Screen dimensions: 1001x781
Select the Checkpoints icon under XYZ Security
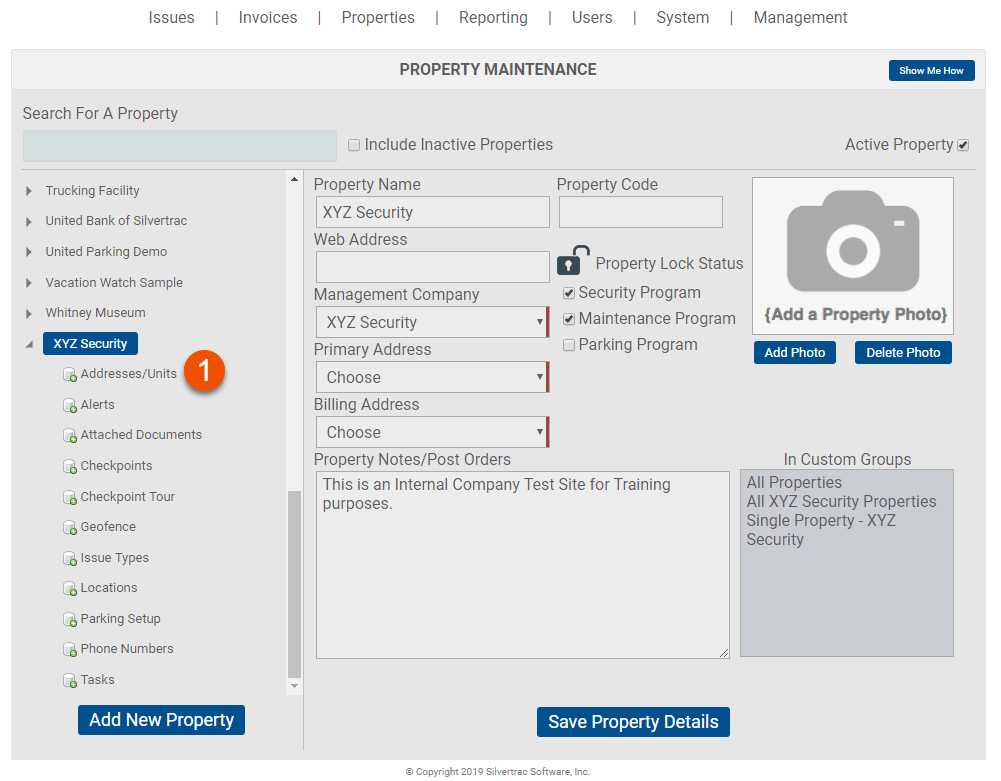click(69, 466)
